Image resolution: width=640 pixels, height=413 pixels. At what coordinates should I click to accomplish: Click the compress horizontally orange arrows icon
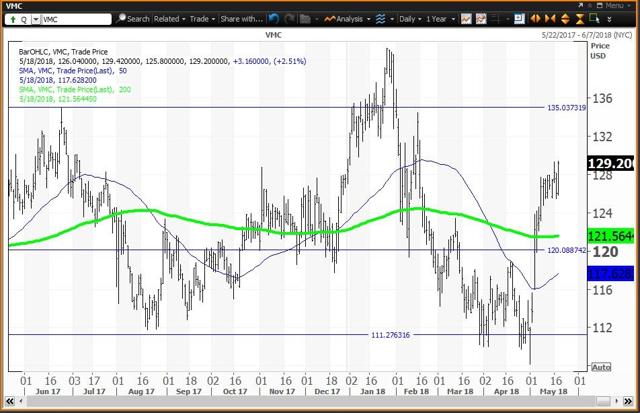tap(550, 19)
